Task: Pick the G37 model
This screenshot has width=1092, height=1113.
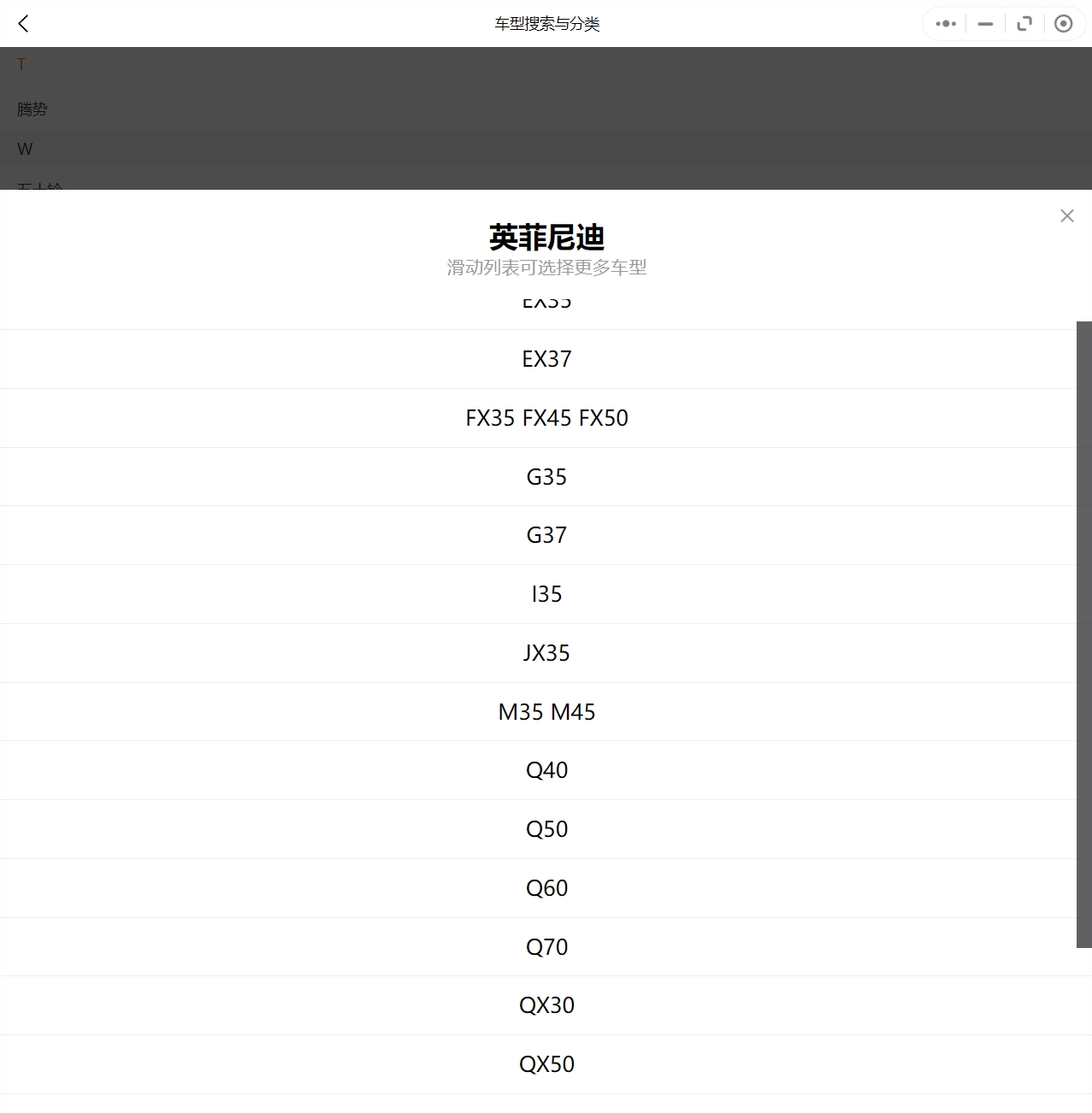Action: 546,535
